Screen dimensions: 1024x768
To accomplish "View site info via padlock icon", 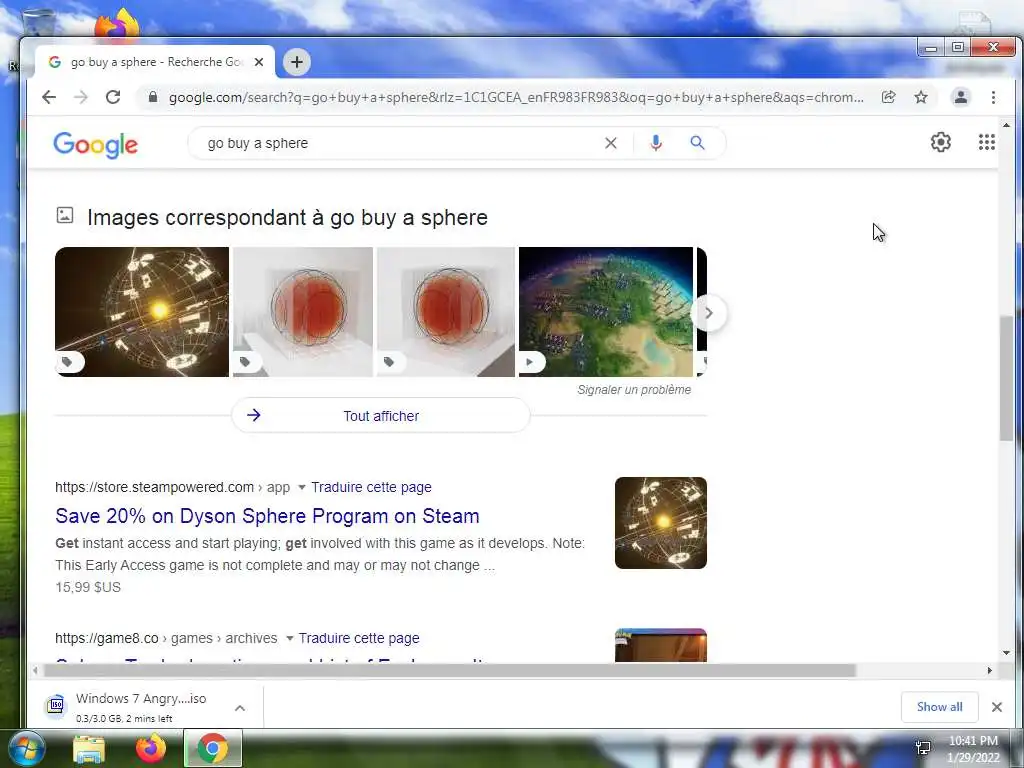I will pos(153,97).
